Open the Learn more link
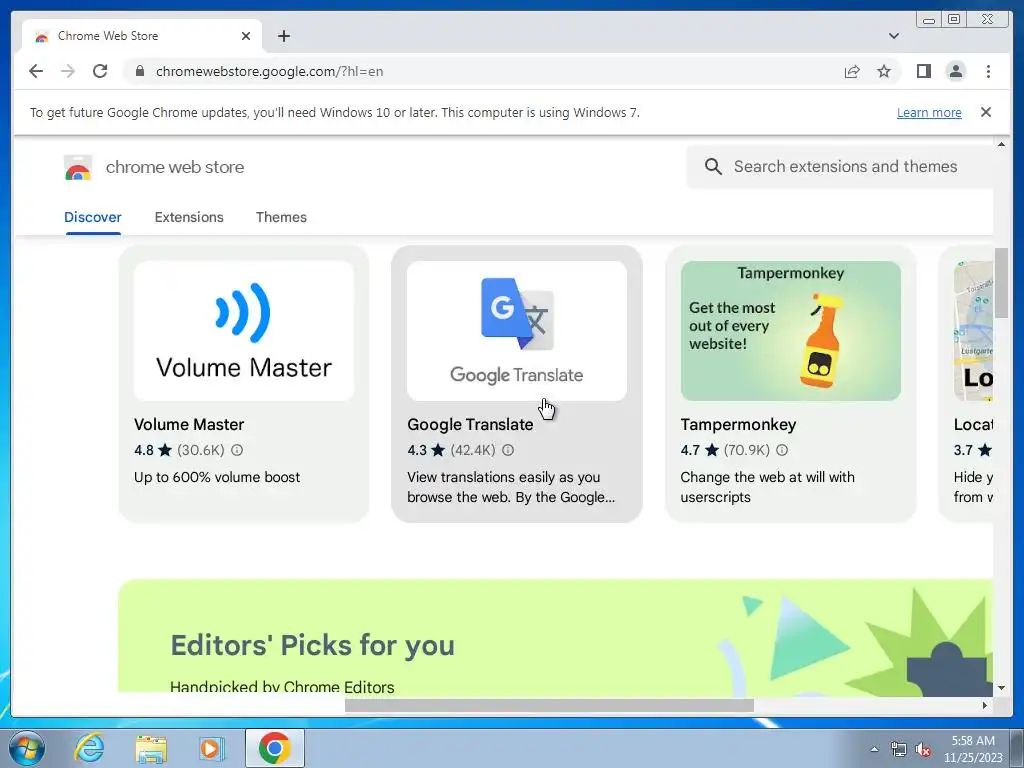This screenshot has width=1024, height=768. [x=929, y=112]
